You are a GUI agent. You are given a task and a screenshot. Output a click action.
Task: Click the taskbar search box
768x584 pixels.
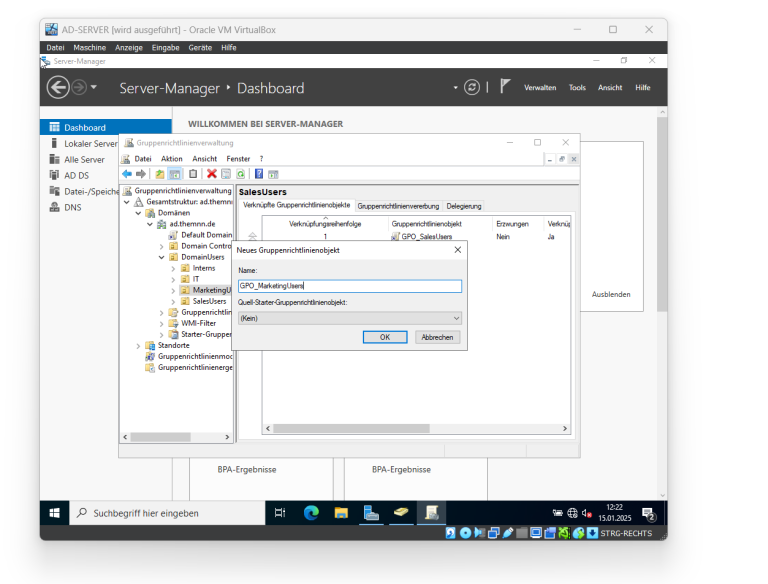point(167,513)
